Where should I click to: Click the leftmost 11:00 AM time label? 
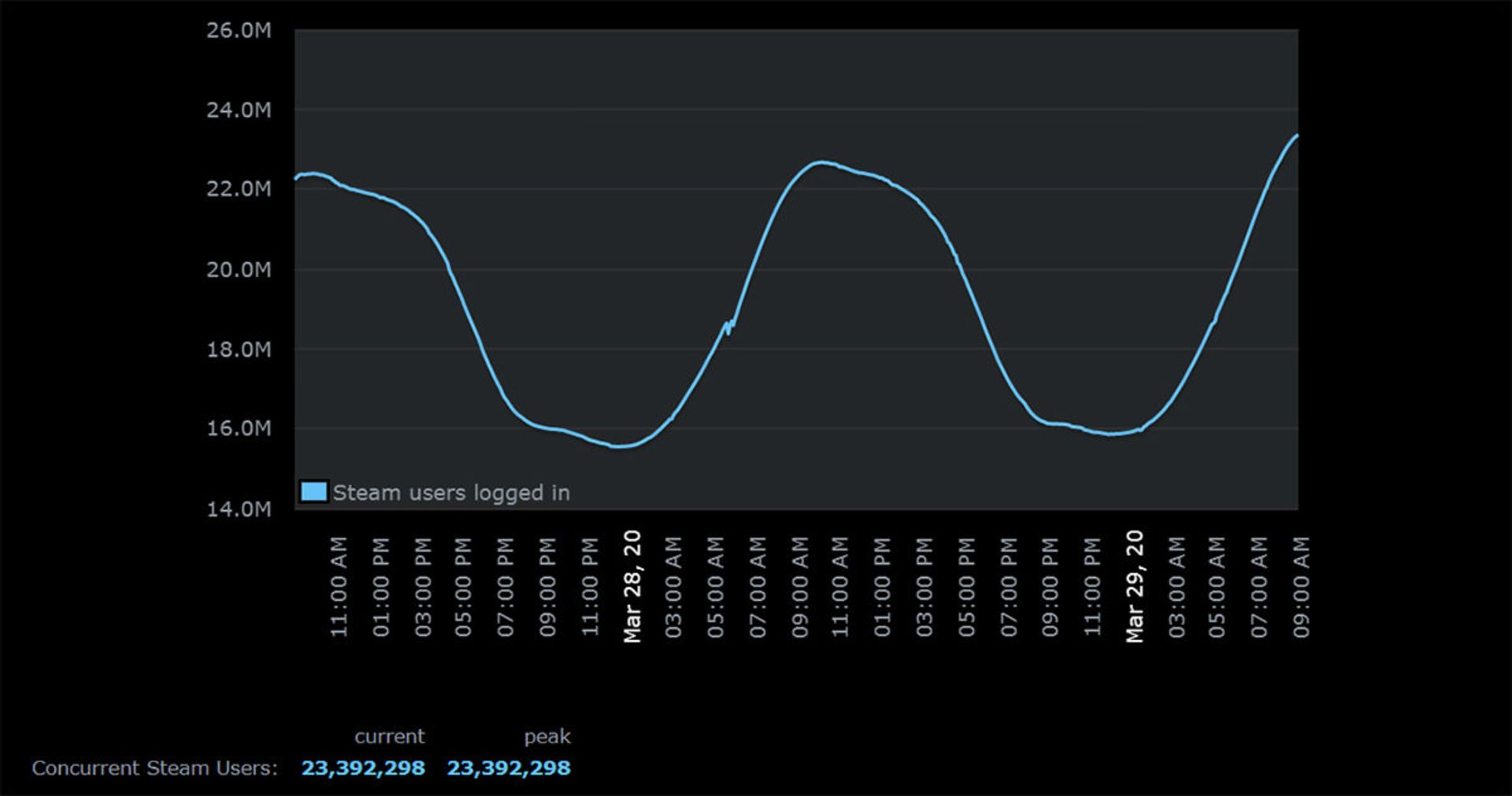pyautogui.click(x=339, y=587)
